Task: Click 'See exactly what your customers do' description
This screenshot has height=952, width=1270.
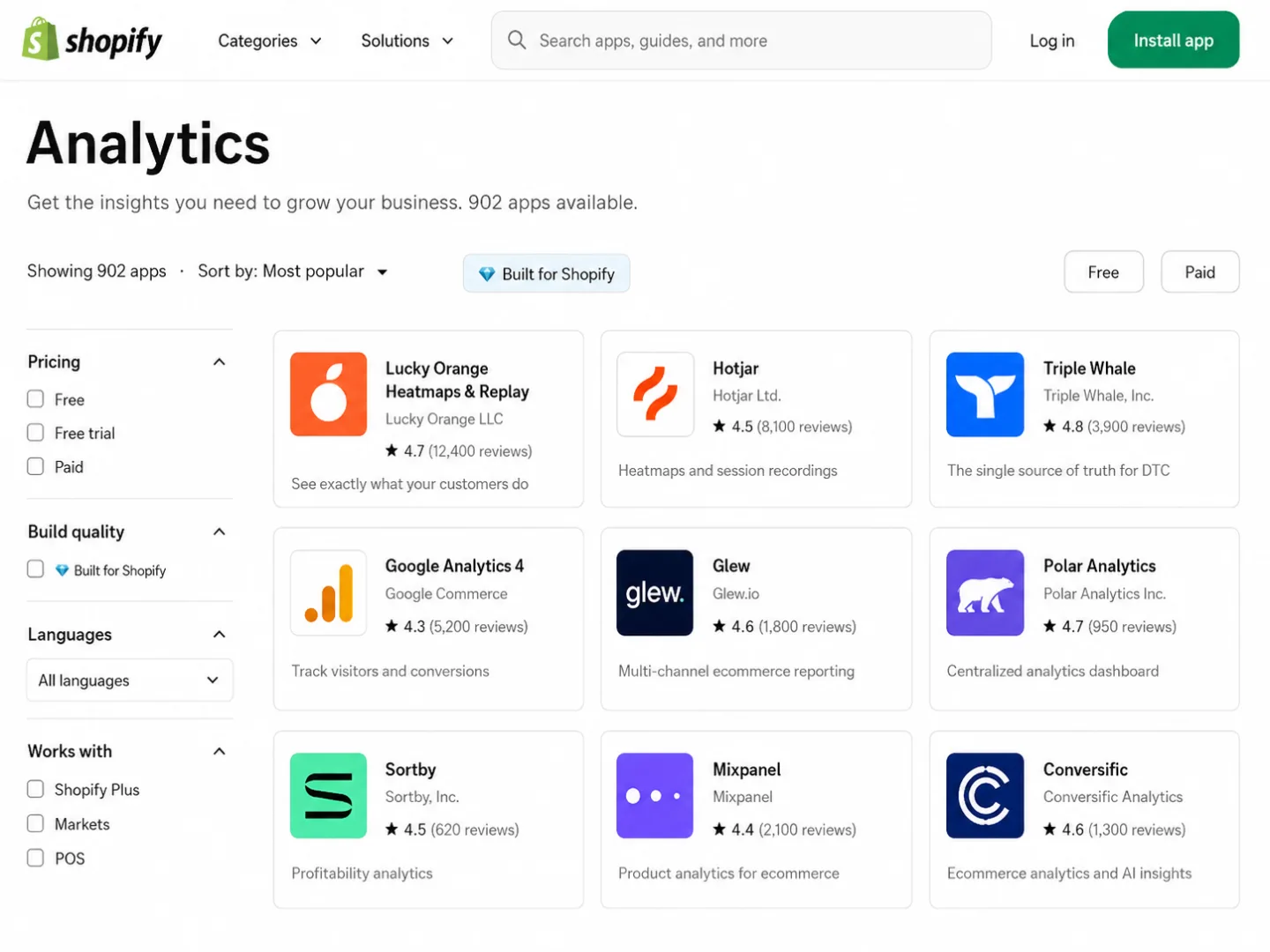Action: (409, 484)
